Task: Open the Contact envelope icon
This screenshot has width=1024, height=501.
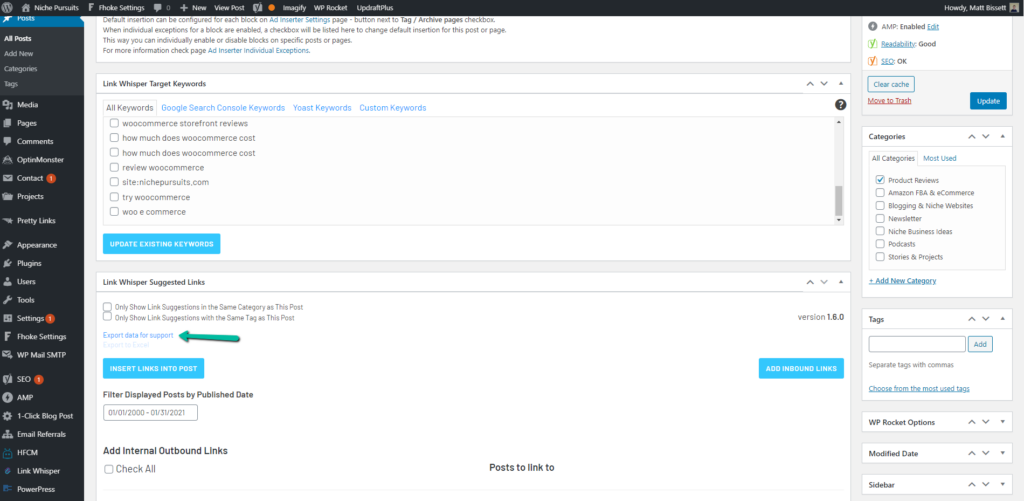Action: [8, 178]
